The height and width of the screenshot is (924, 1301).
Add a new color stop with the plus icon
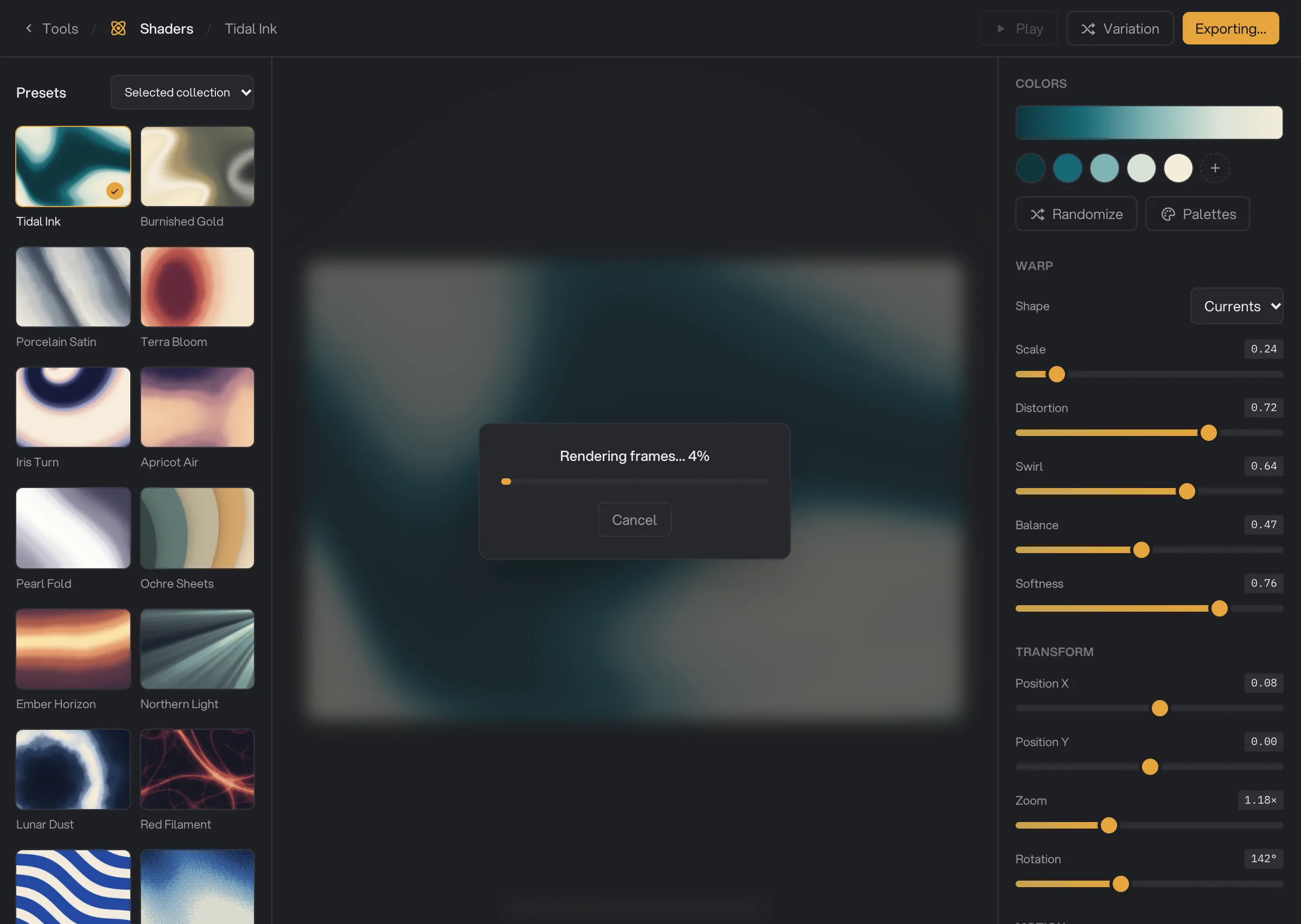click(x=1215, y=168)
